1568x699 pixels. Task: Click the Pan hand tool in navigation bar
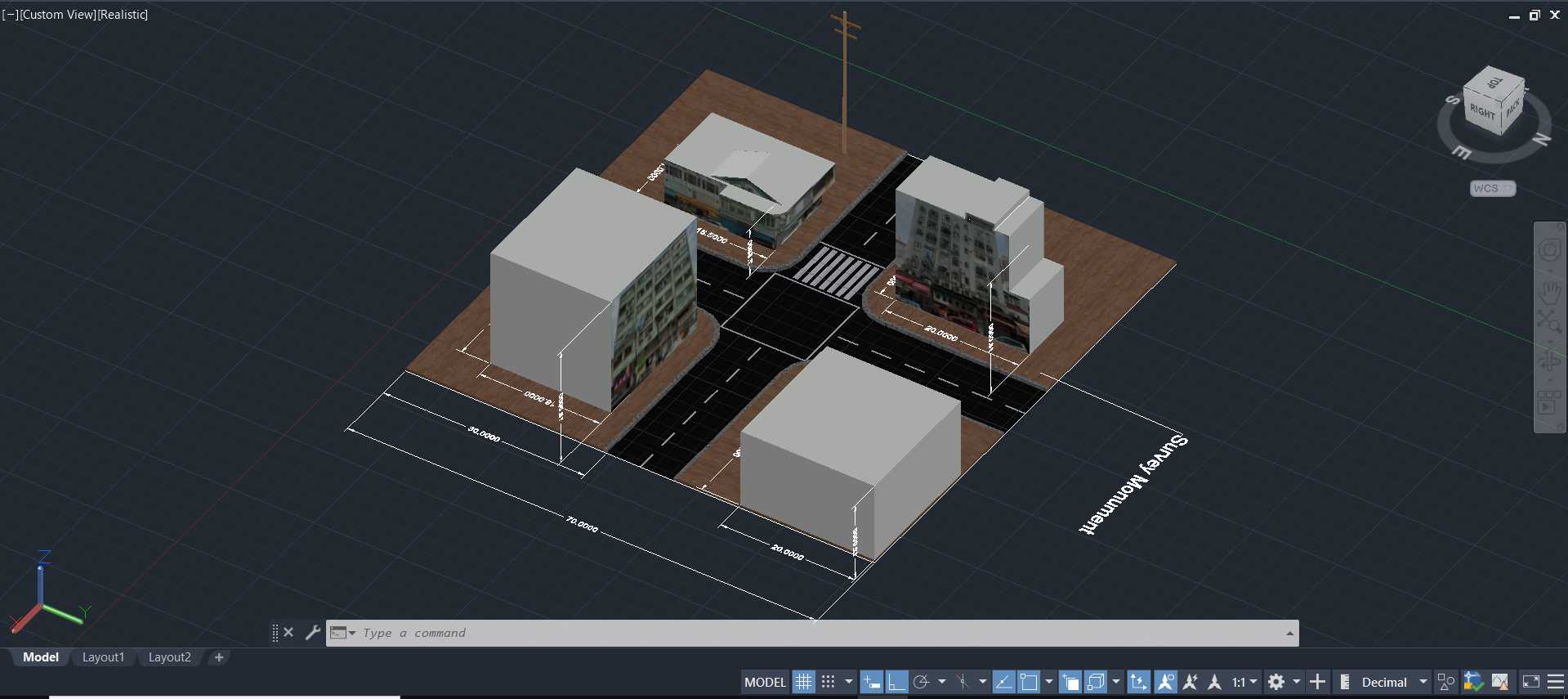[x=1549, y=292]
